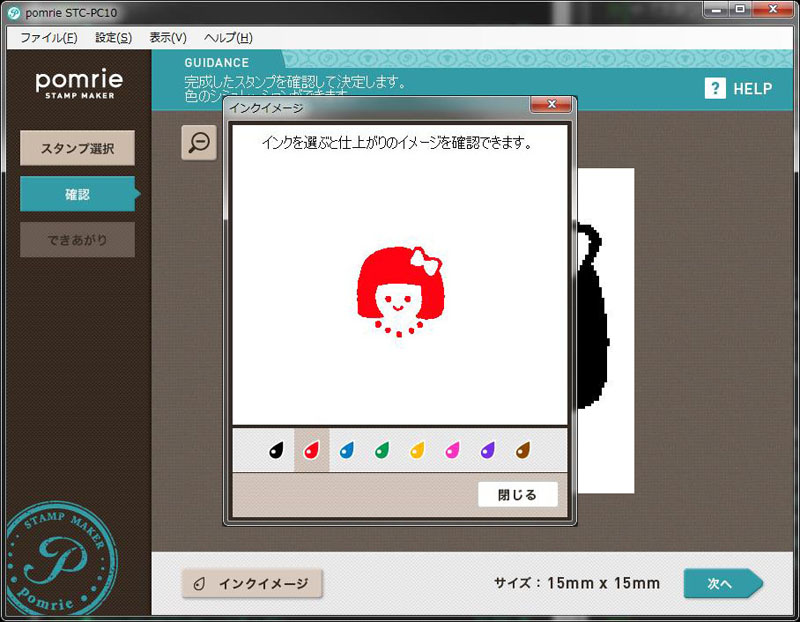Open the インクイメージ preview
The width and height of the screenshot is (800, 622).
coord(251,583)
